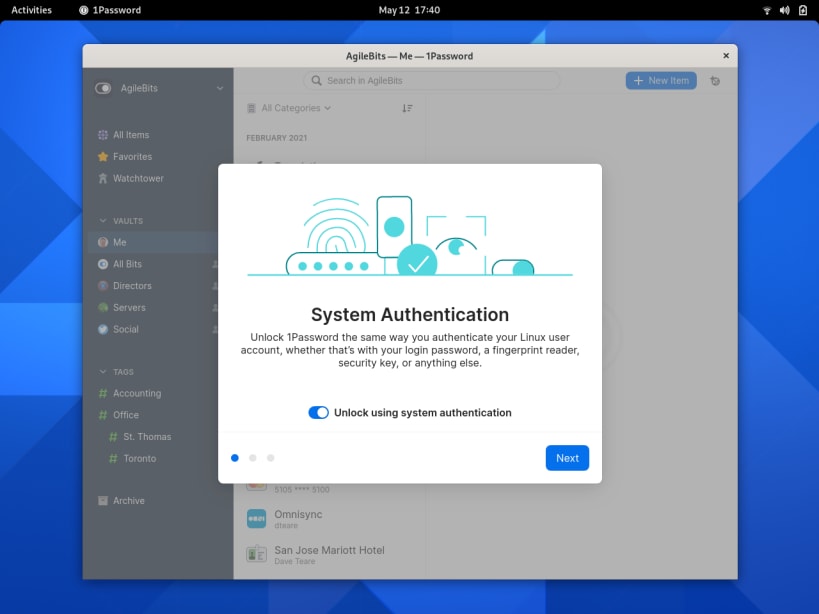This screenshot has height=614, width=819.
Task: Click the New Item button
Action: [661, 80]
